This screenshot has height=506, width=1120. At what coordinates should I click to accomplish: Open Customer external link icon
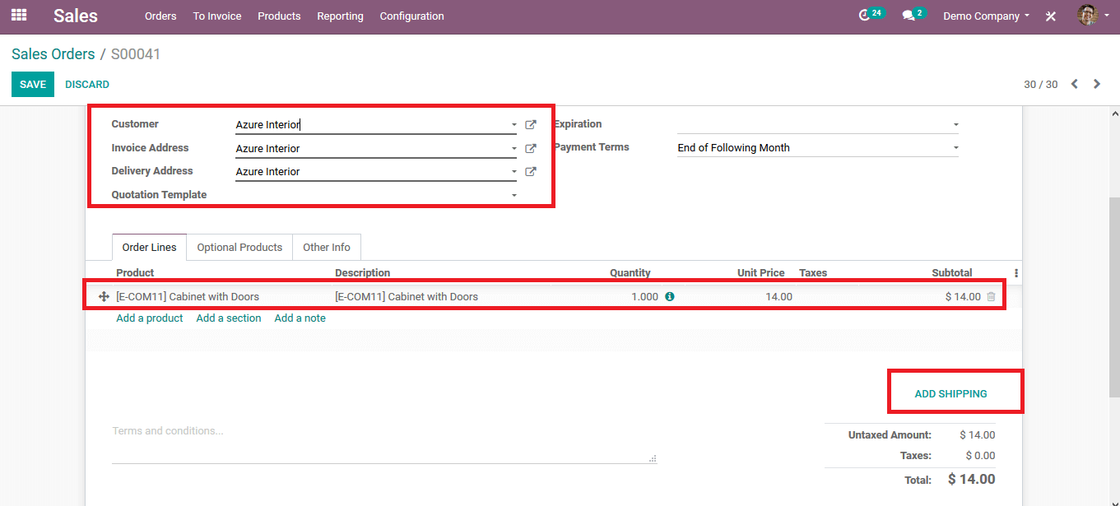click(530, 124)
